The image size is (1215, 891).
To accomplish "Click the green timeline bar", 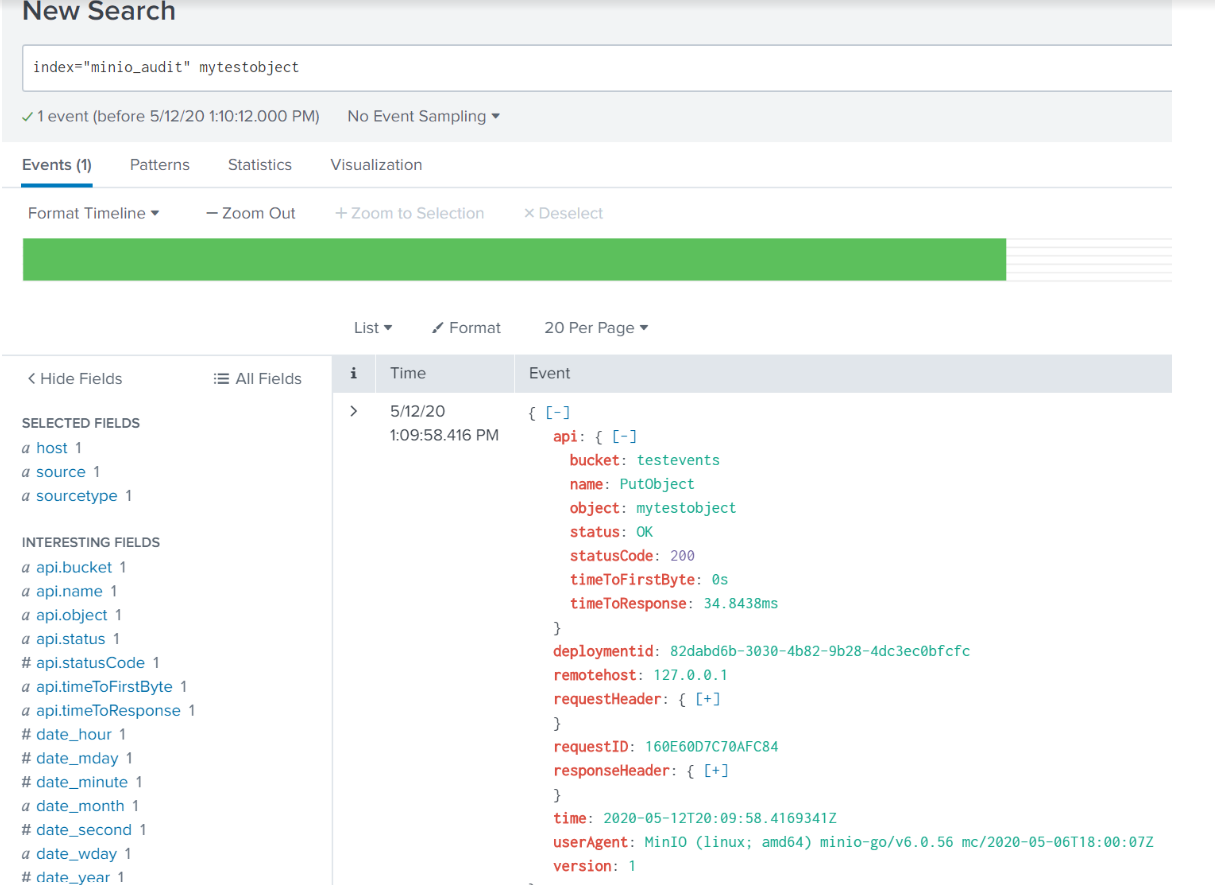I will (514, 259).
